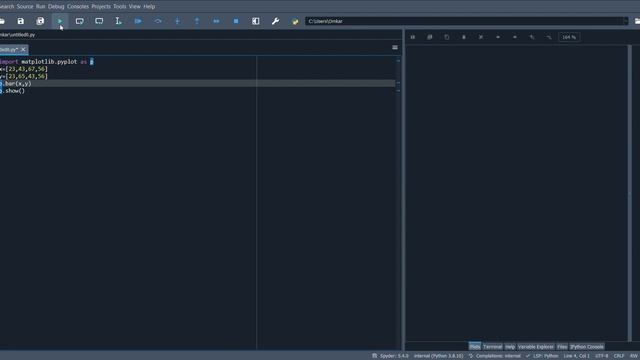Open the Consoles menu
640x360 pixels.
click(78, 7)
